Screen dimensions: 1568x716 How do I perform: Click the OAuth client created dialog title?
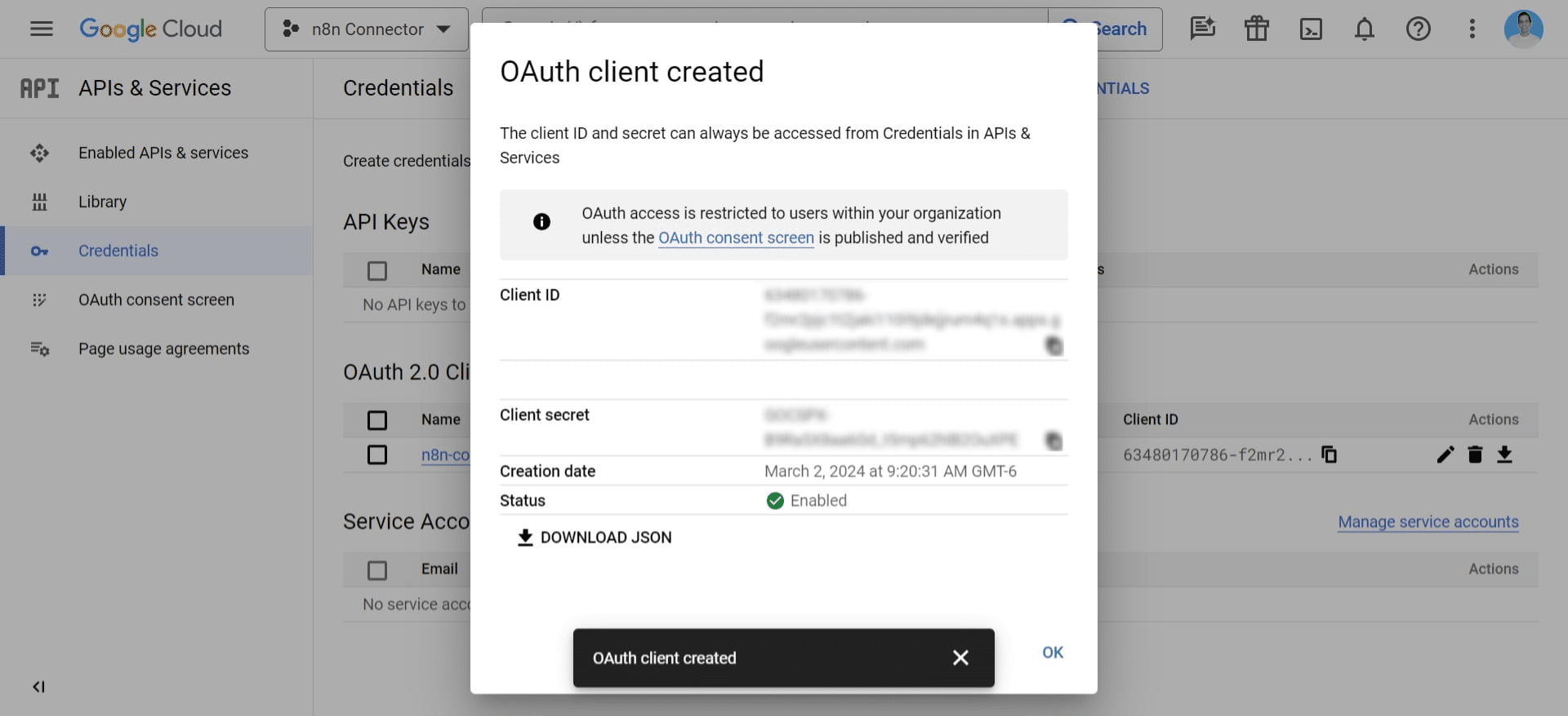[632, 72]
